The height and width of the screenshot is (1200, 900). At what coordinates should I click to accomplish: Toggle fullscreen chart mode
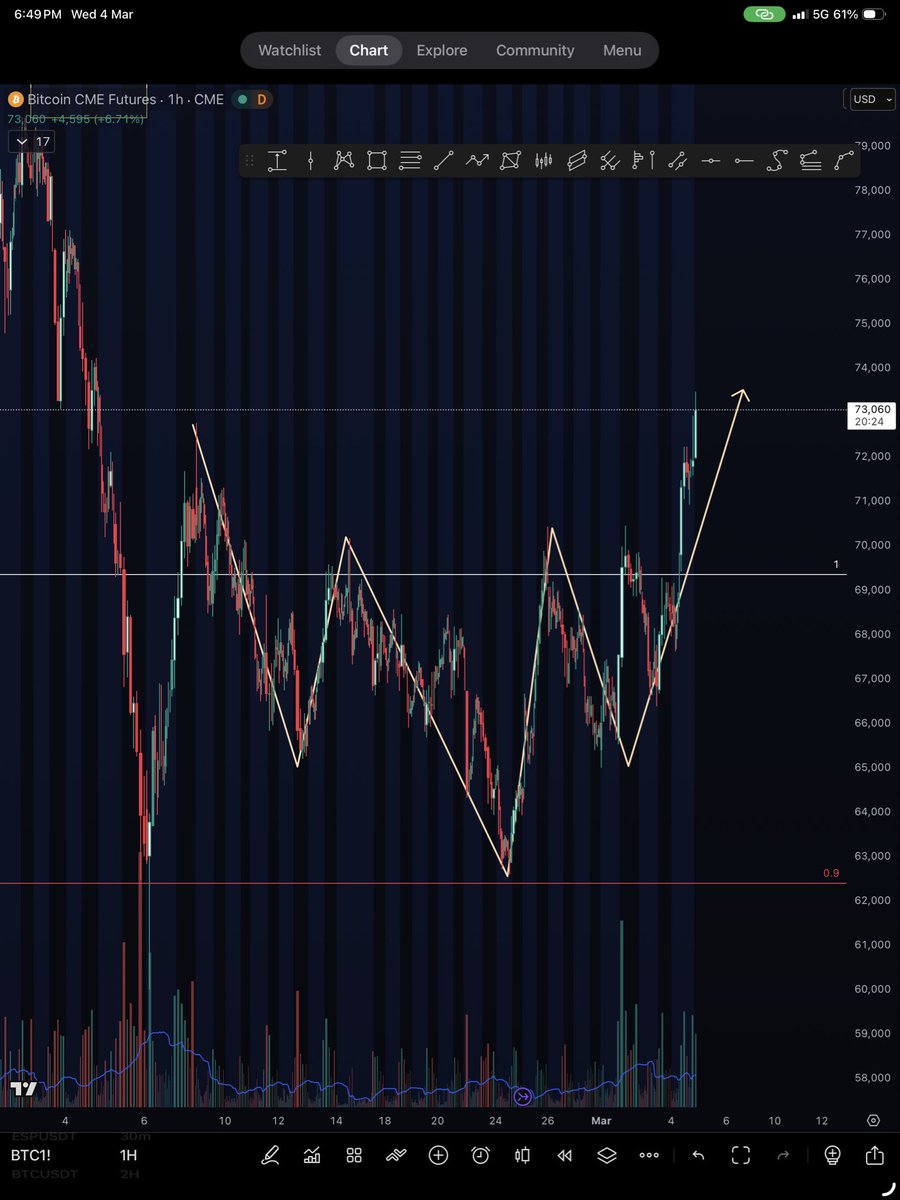coord(741,1155)
